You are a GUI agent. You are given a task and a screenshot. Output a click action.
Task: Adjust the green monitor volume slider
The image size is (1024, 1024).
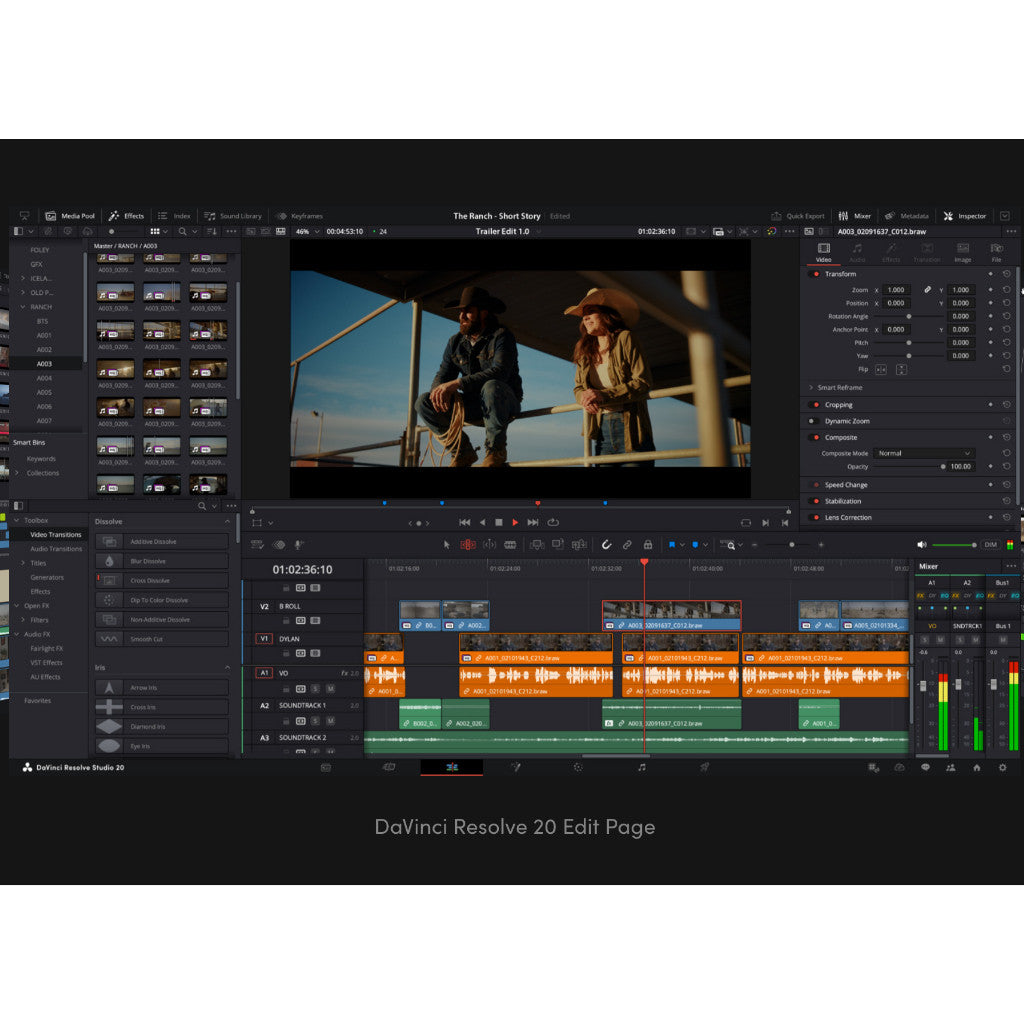954,545
